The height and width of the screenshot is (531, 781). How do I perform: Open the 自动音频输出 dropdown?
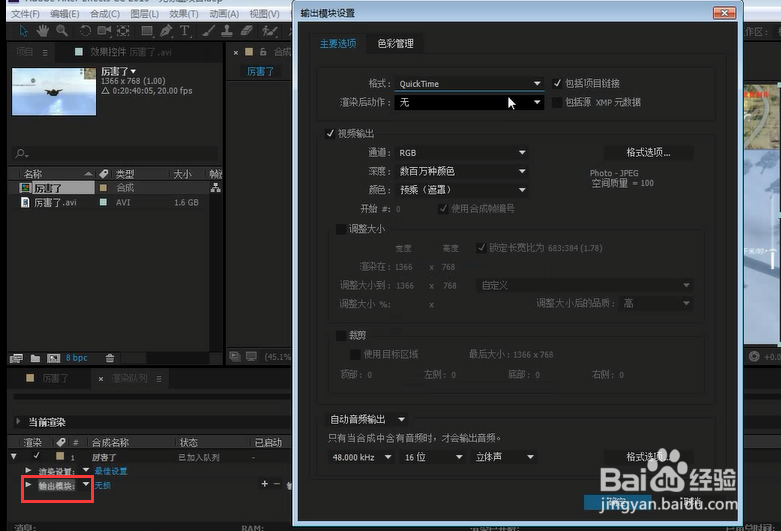367,419
